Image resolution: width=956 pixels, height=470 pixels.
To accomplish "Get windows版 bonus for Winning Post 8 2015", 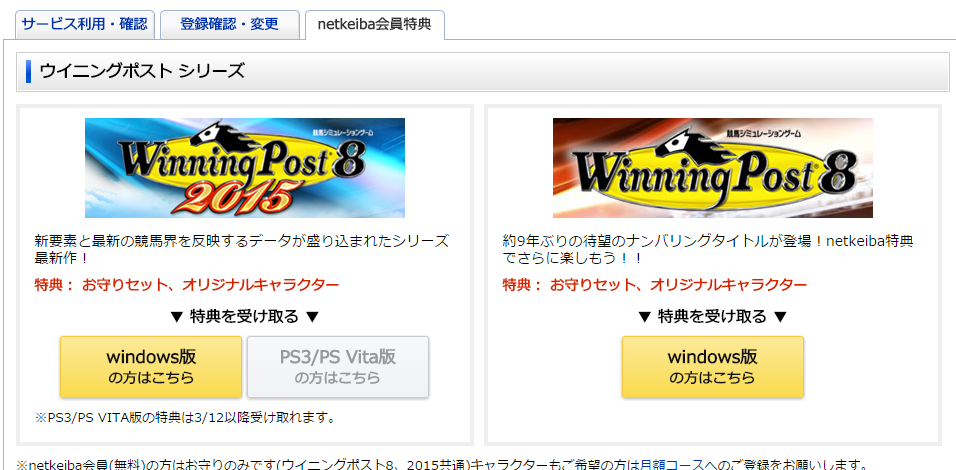I will [151, 367].
